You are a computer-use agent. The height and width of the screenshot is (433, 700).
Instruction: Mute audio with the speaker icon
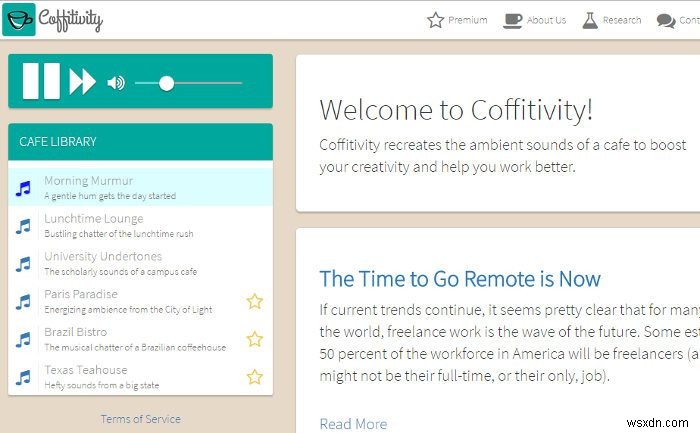(x=116, y=83)
